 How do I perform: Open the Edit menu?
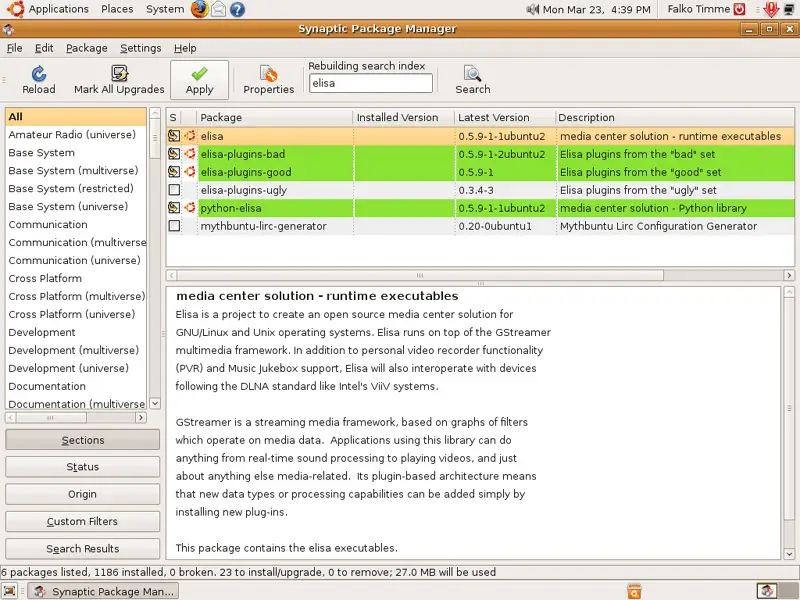click(44, 48)
